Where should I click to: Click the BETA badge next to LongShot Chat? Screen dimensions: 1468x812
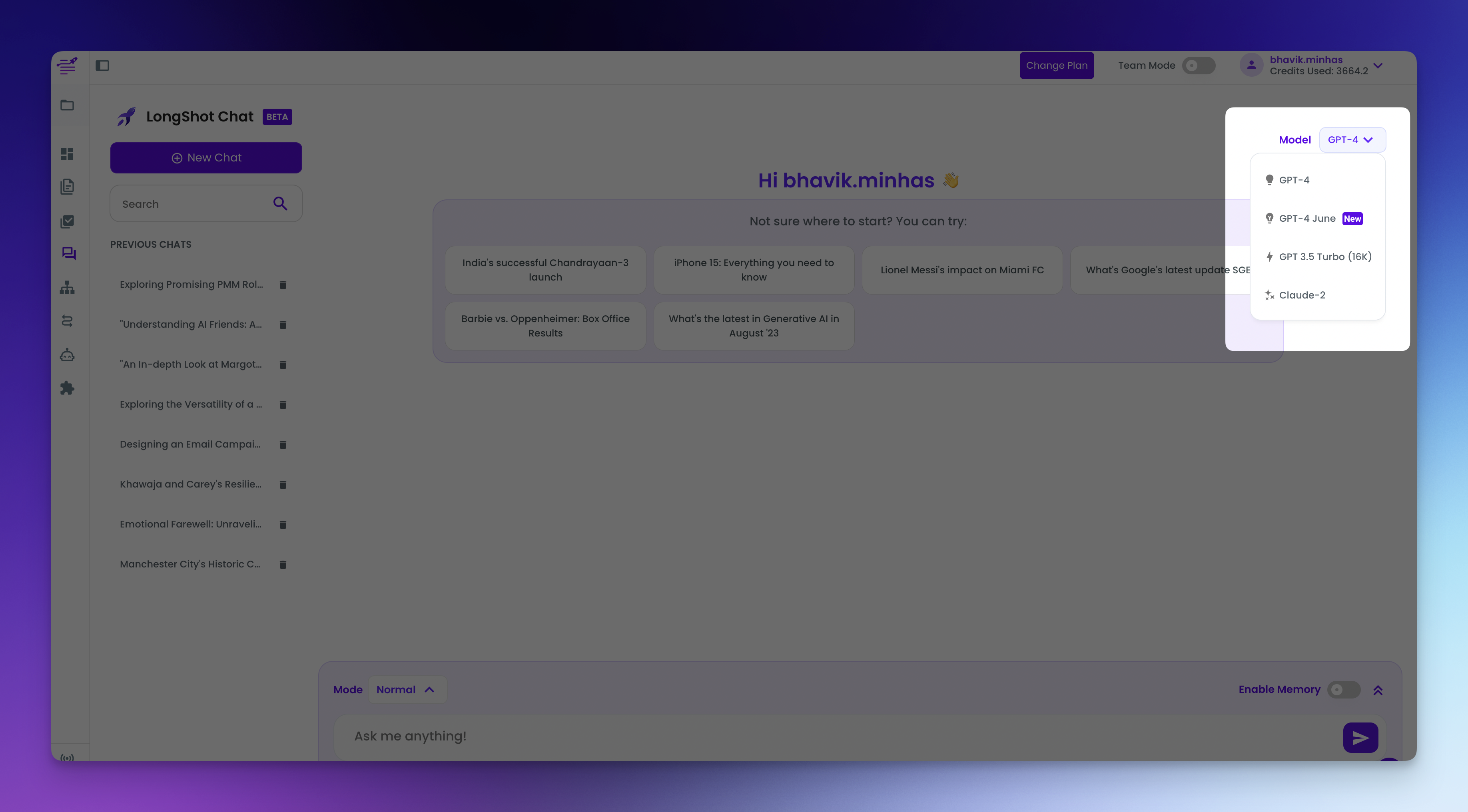tap(277, 117)
